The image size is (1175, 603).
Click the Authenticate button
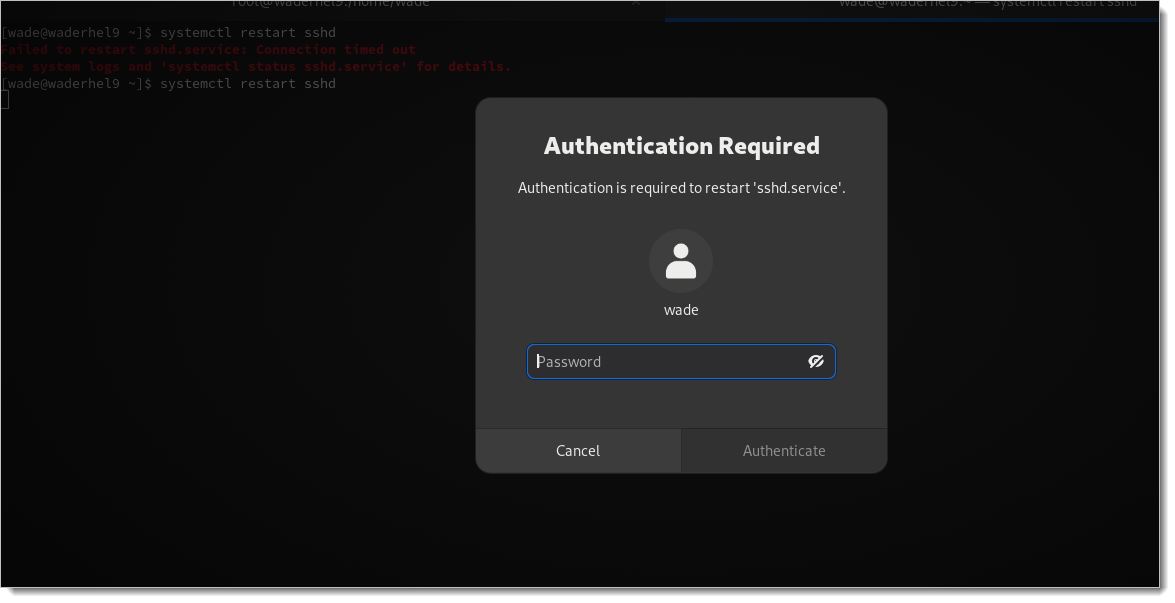click(x=783, y=450)
